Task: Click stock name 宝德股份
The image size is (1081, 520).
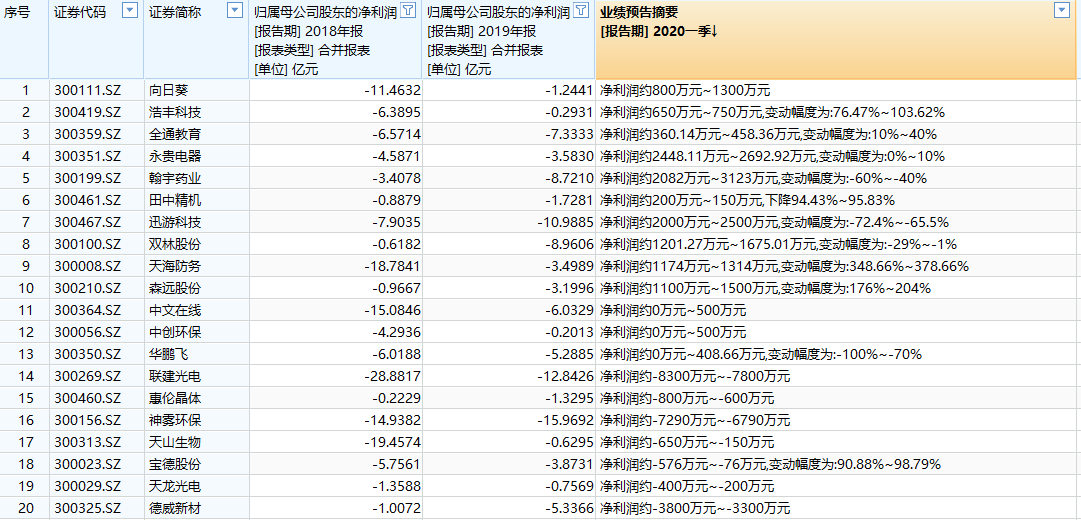Action: 175,465
